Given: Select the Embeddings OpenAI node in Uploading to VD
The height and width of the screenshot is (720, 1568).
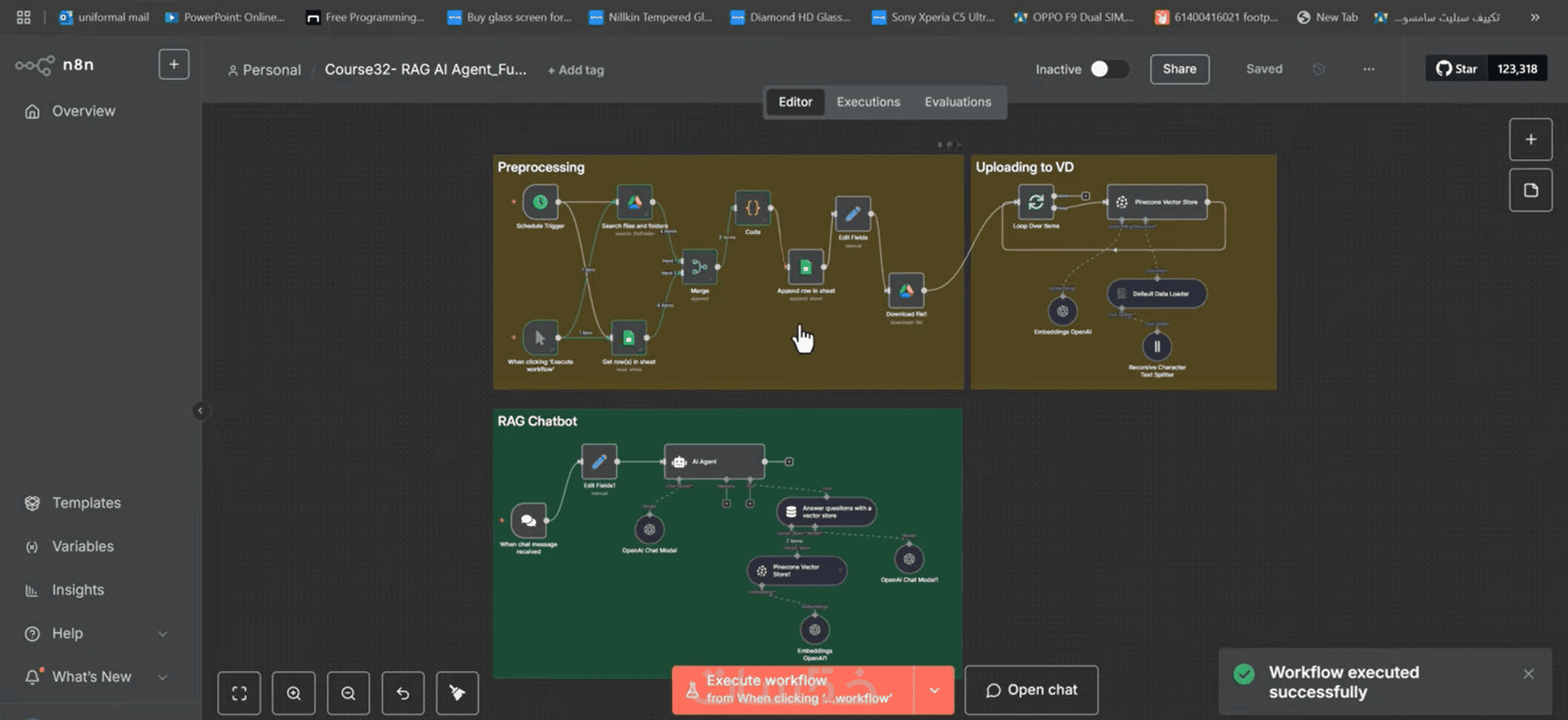Looking at the screenshot, I should pos(1062,311).
